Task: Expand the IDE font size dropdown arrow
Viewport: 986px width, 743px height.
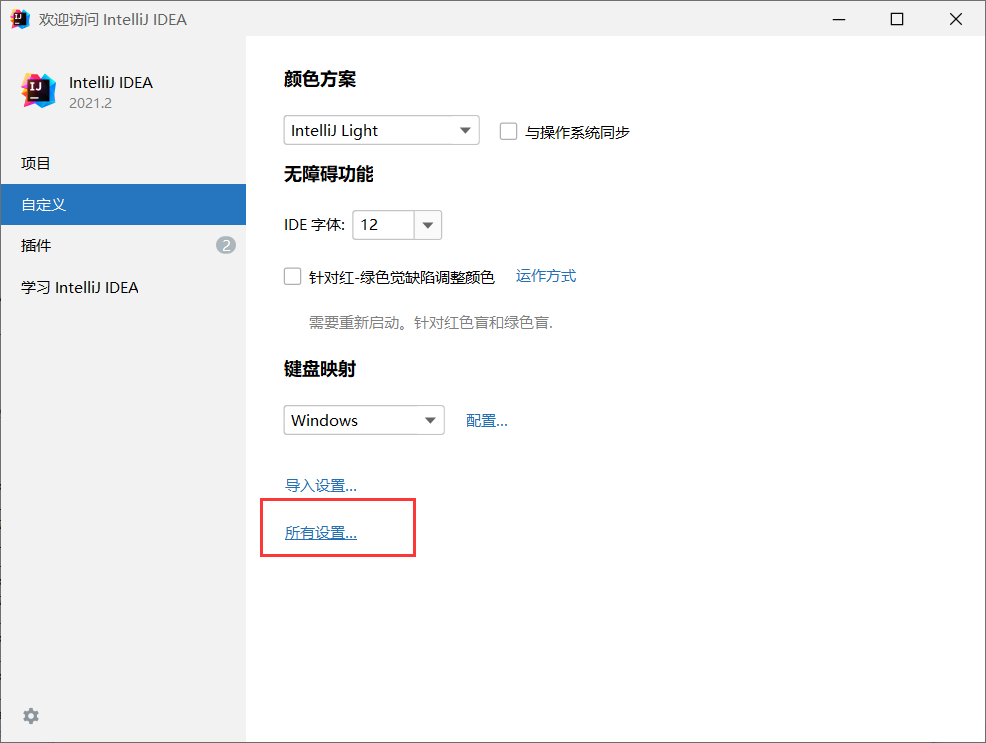Action: (x=428, y=225)
